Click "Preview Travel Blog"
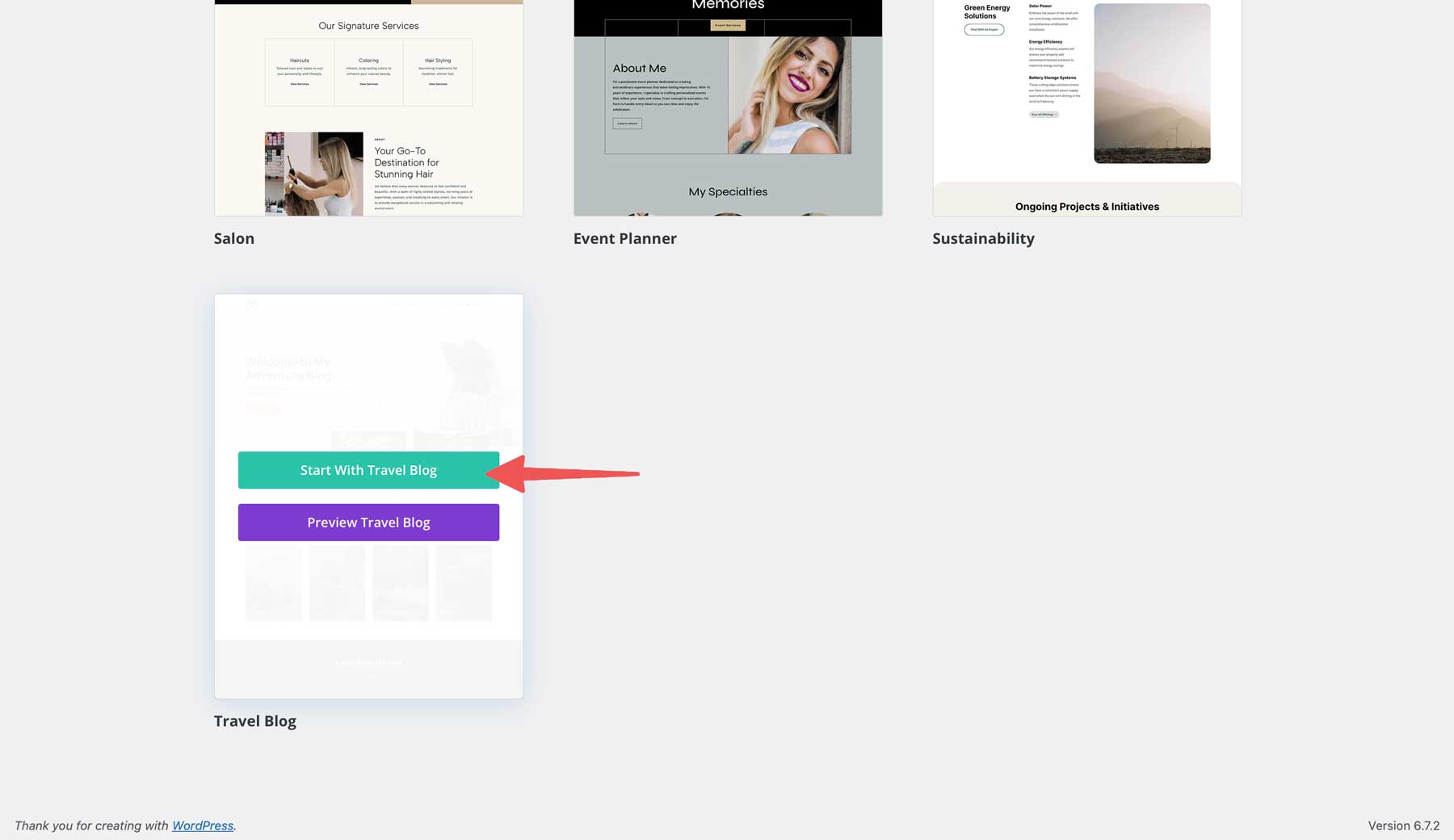Screen dimensions: 1454x840 pyautogui.click(x=368, y=522)
